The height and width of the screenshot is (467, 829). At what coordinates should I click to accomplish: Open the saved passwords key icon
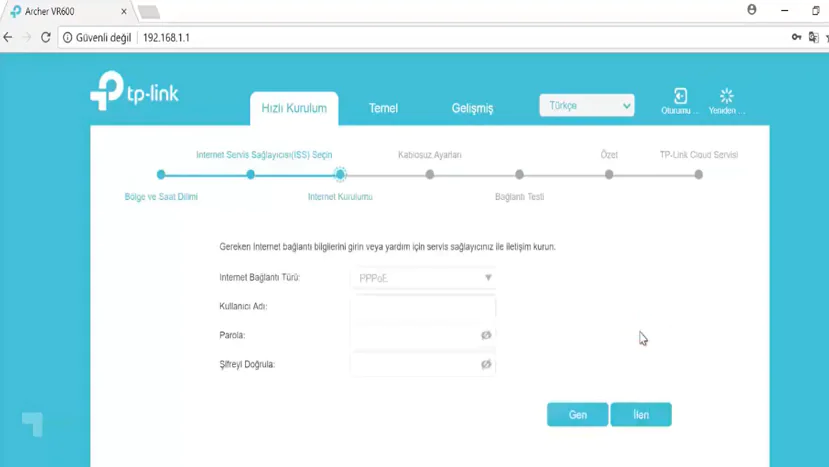click(x=796, y=37)
